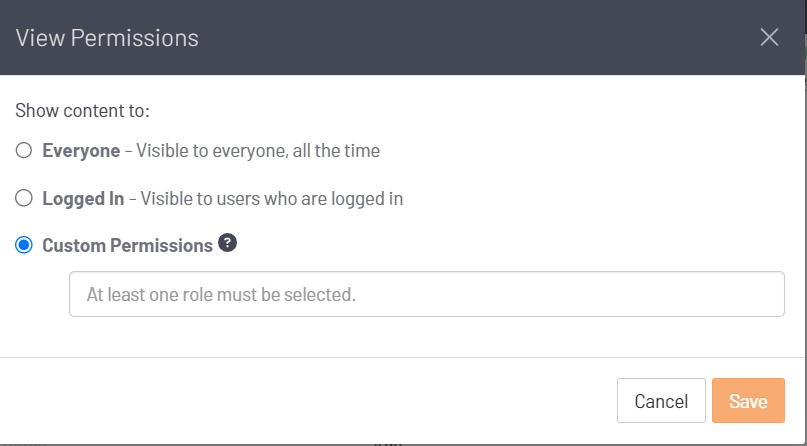Select the Everyone radio button
The width and height of the screenshot is (807, 446).
coord(24,151)
